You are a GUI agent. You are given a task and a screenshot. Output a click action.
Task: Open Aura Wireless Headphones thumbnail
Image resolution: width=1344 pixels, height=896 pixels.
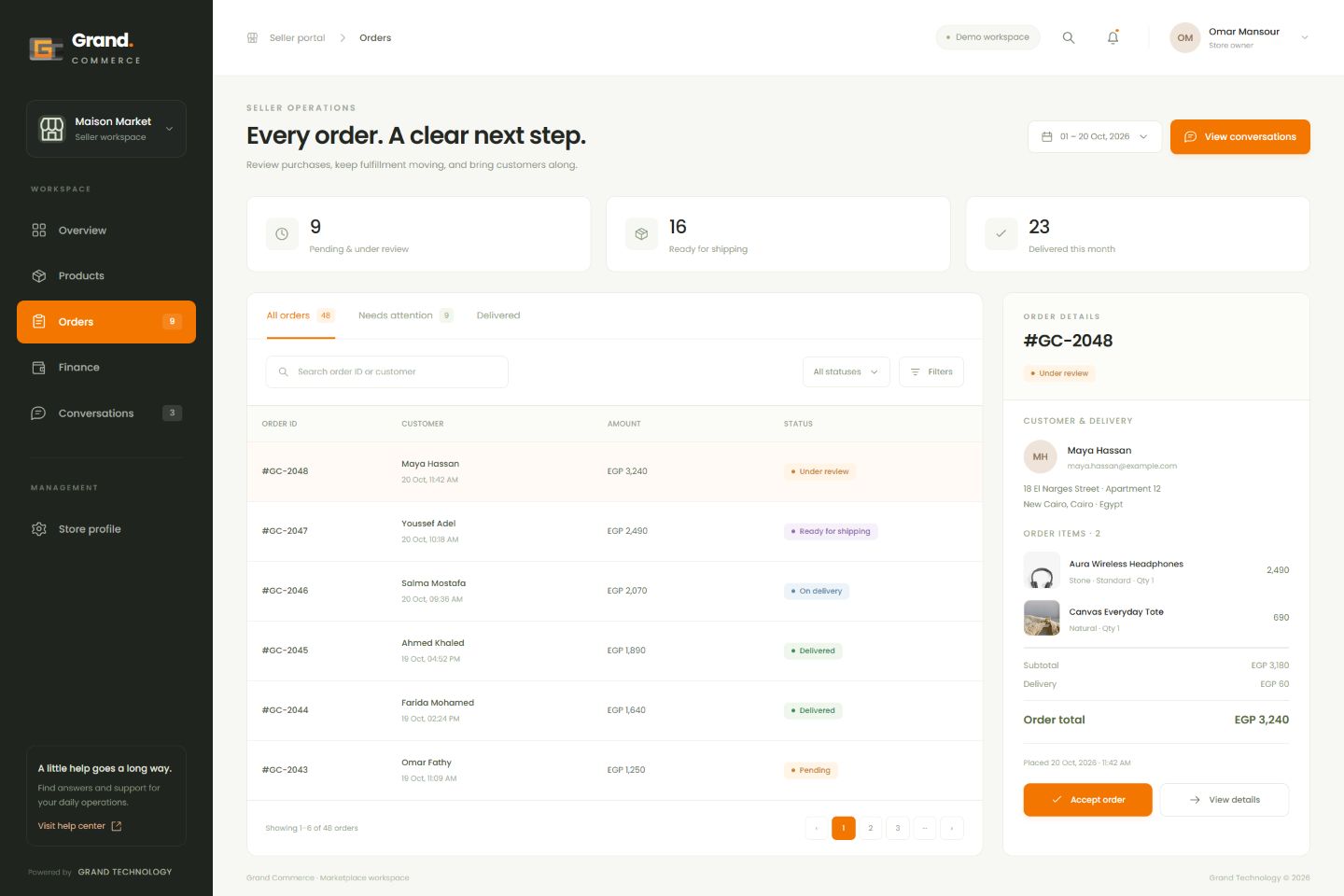pos(1042,570)
